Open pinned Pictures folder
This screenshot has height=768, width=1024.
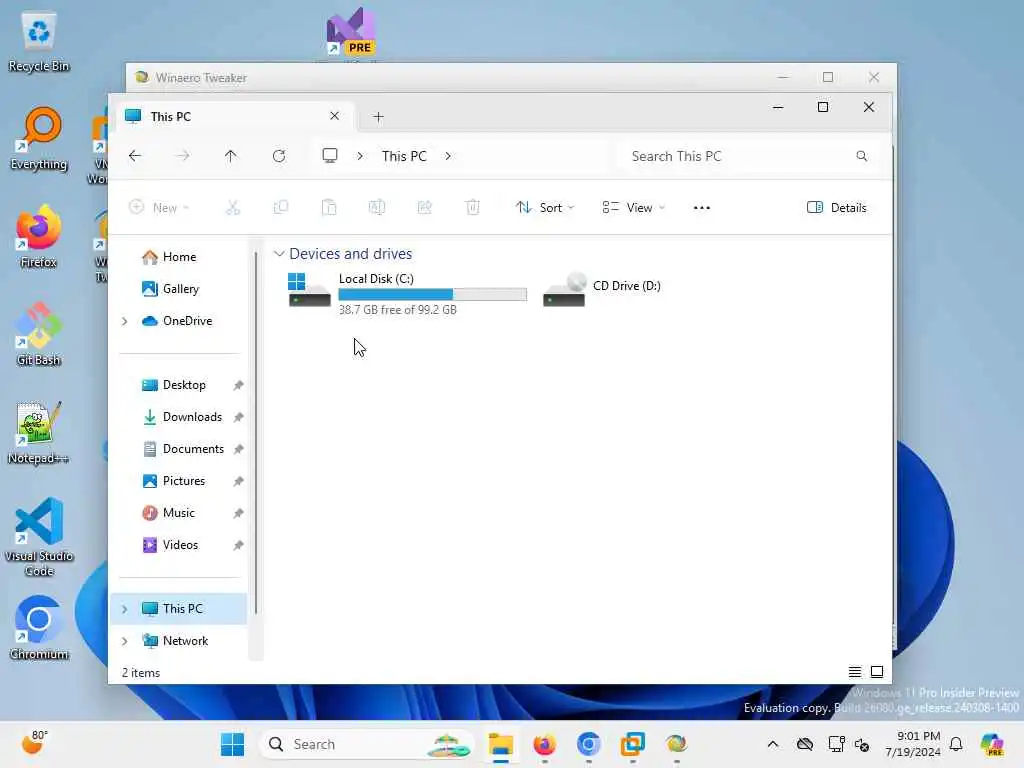tap(184, 481)
